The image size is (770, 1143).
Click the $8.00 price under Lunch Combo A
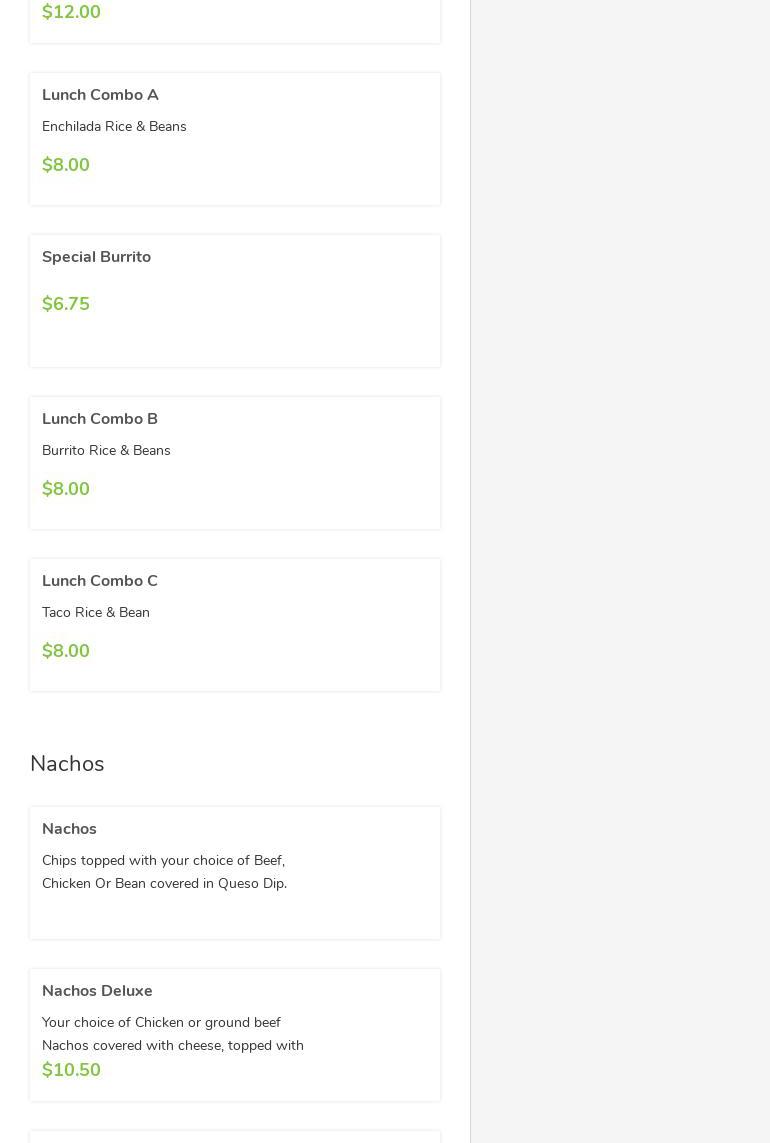(66, 165)
